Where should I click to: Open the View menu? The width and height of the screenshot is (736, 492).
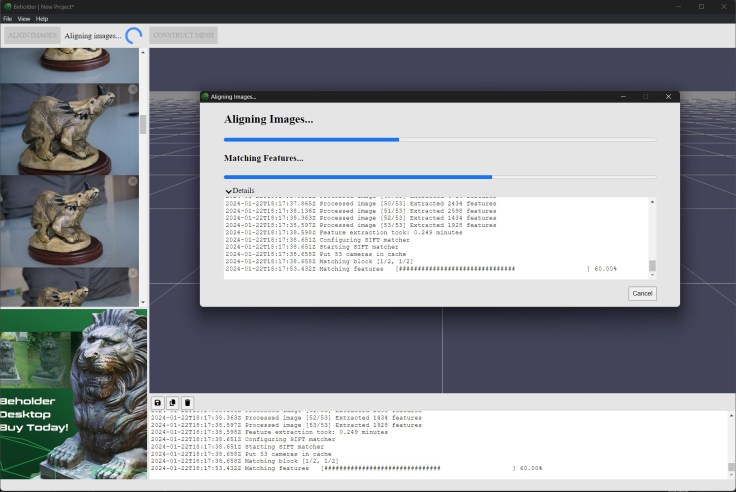tap(23, 19)
